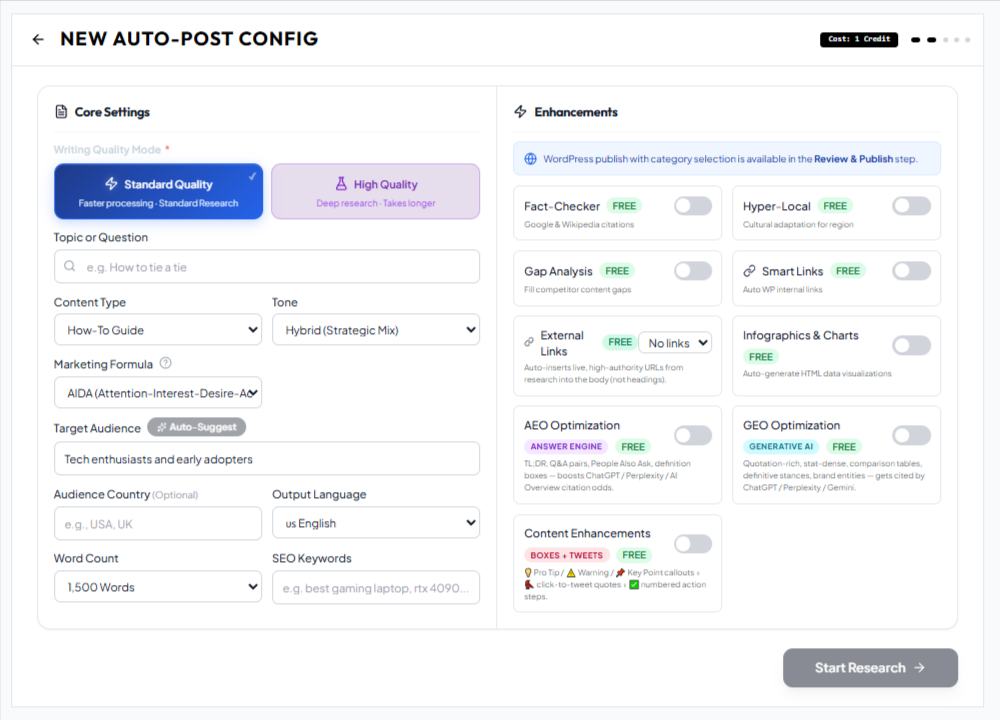
Task: Click the back arrow icon
Action: click(38, 40)
